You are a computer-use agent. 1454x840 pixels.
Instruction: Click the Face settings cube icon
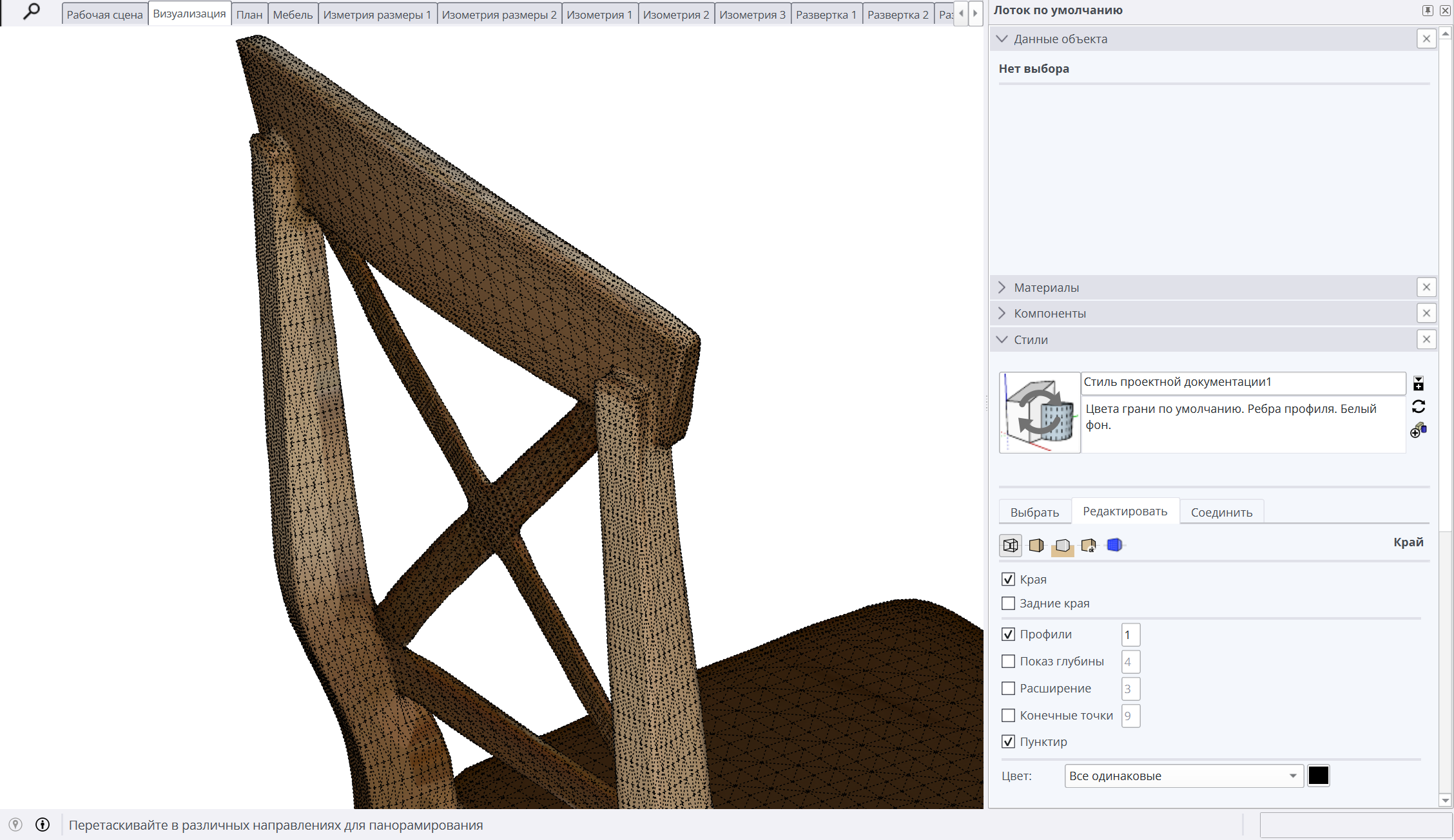(1036, 546)
